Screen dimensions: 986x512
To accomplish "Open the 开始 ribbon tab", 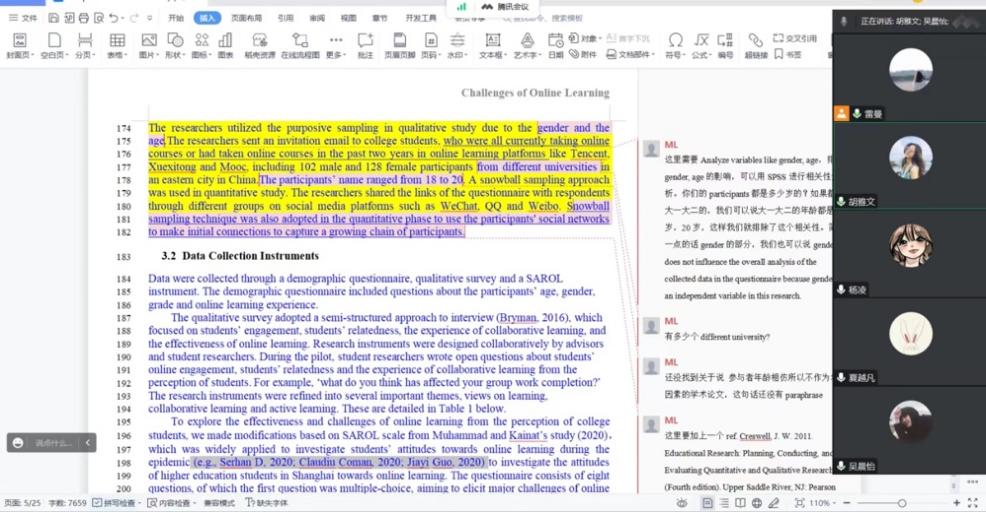I will pos(176,18).
